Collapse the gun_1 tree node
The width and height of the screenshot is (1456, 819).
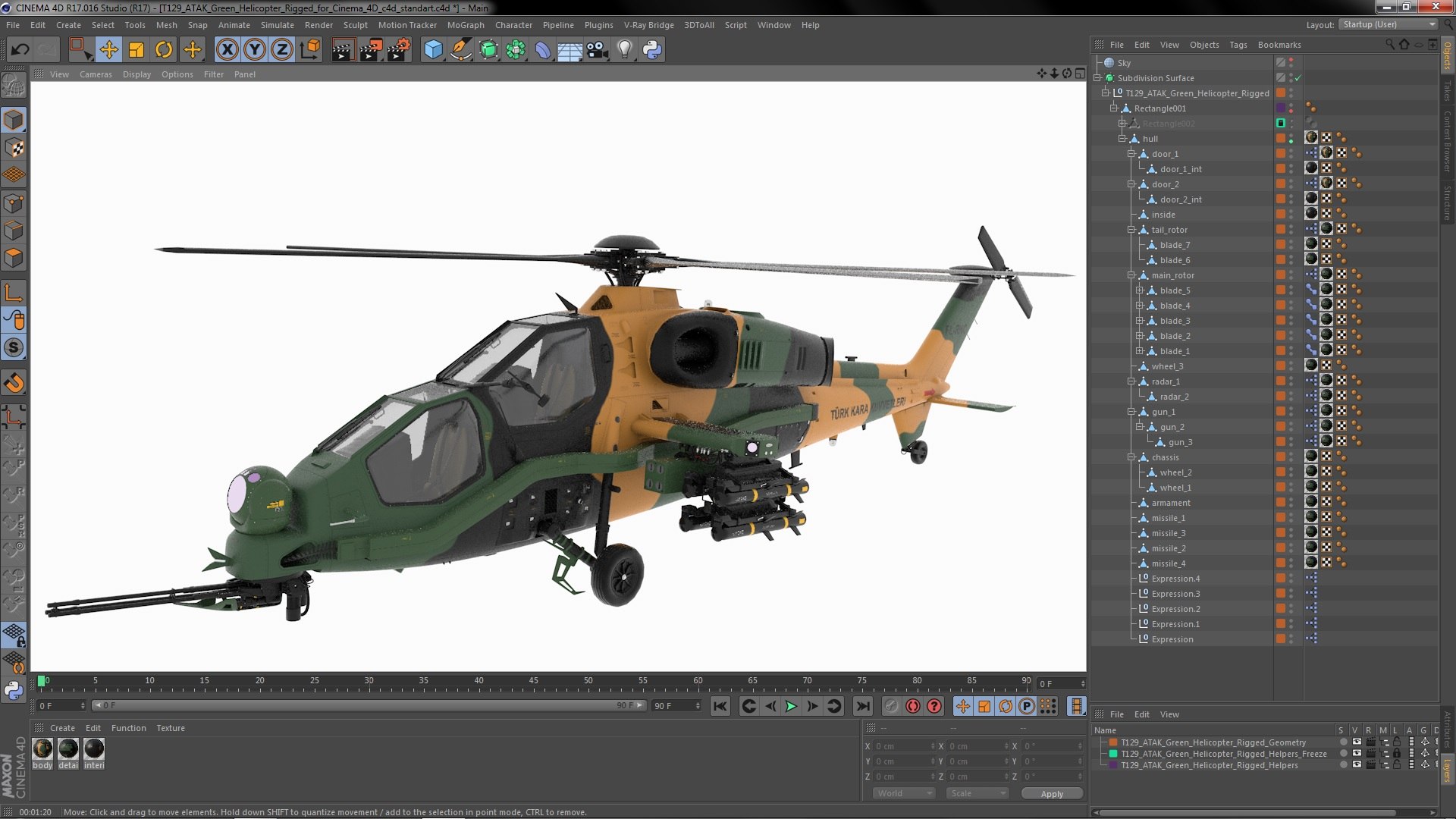point(1131,412)
